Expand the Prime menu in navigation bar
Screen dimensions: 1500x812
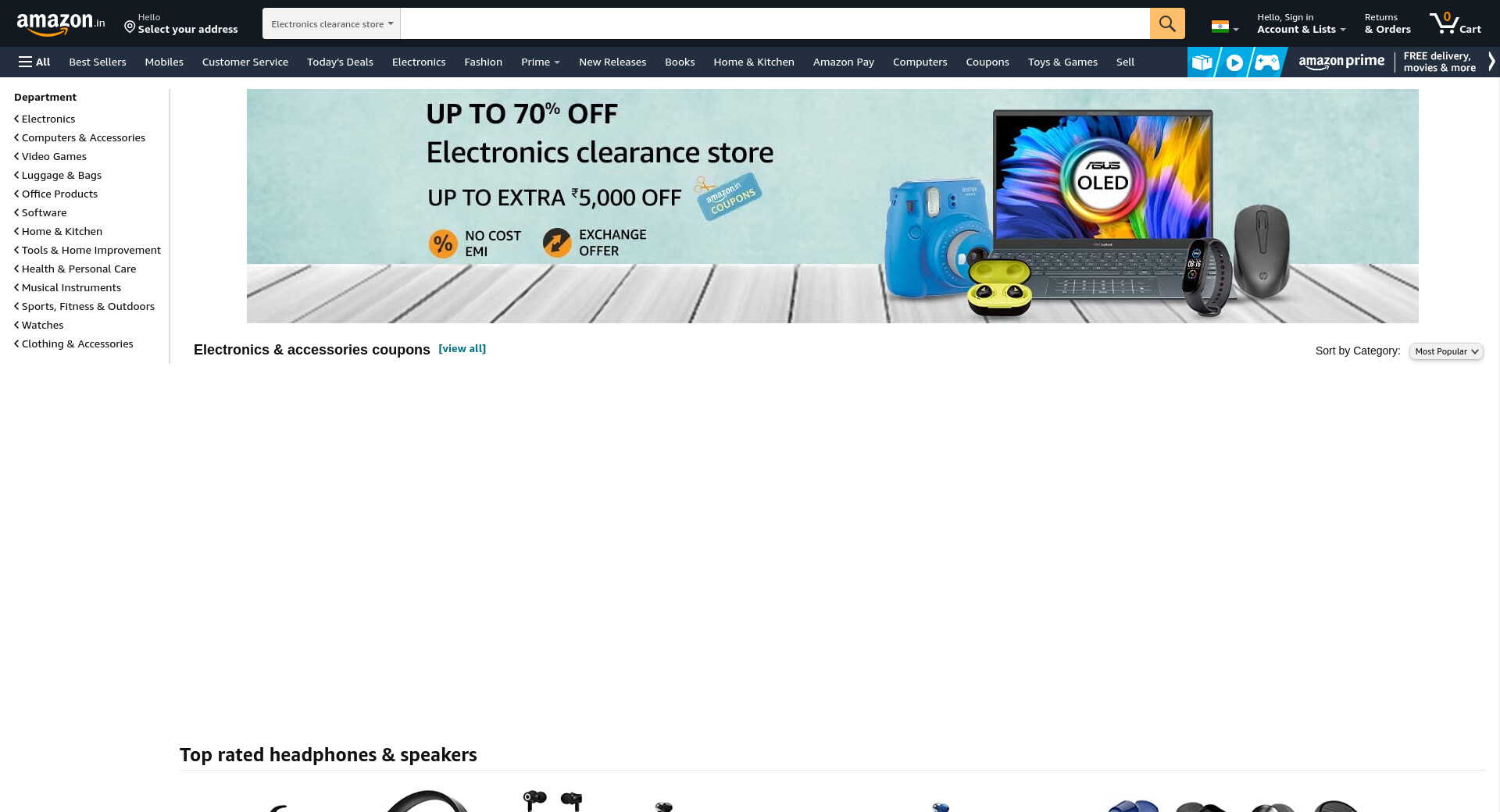[x=540, y=62]
